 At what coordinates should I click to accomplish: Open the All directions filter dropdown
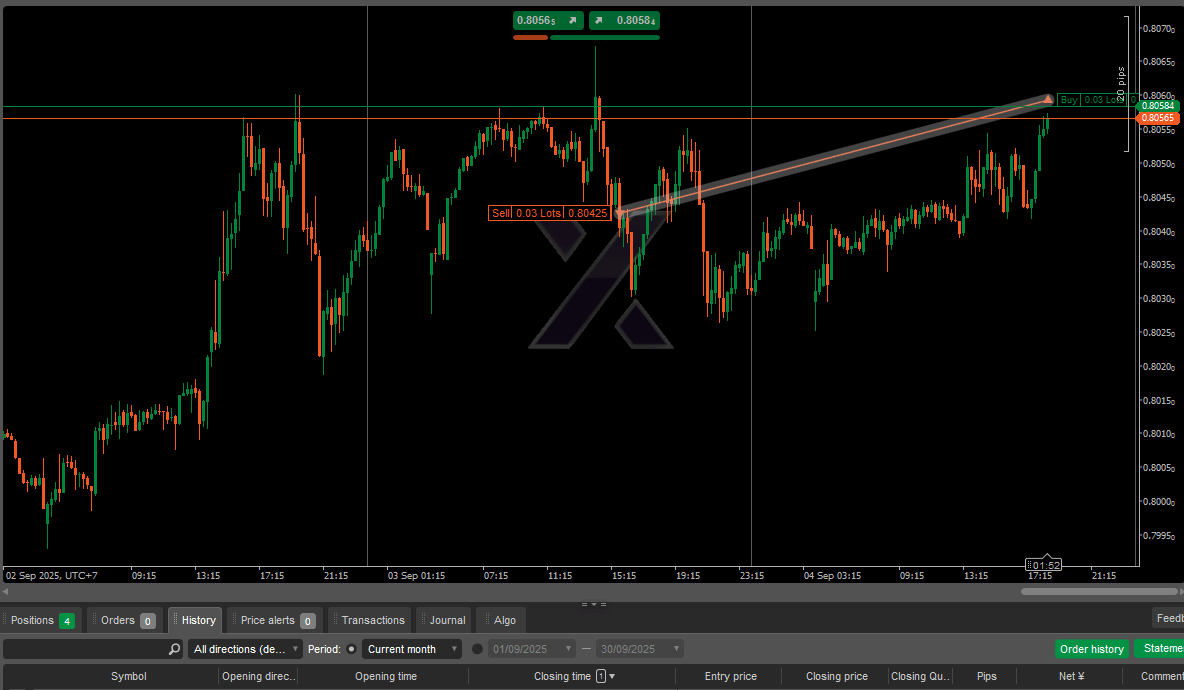coord(245,649)
